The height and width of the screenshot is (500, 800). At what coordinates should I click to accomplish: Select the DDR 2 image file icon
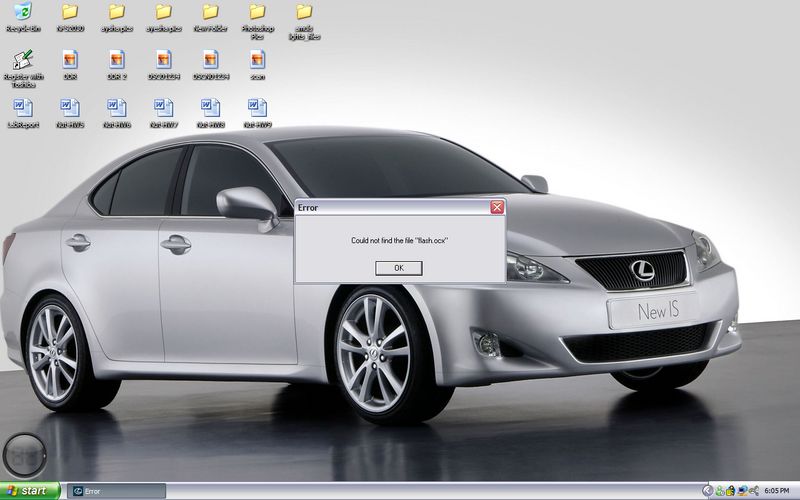coord(117,65)
